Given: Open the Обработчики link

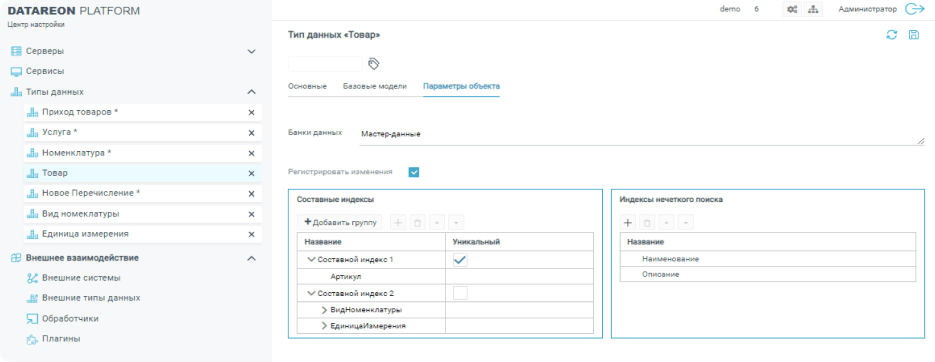Looking at the screenshot, I should tap(70, 318).
